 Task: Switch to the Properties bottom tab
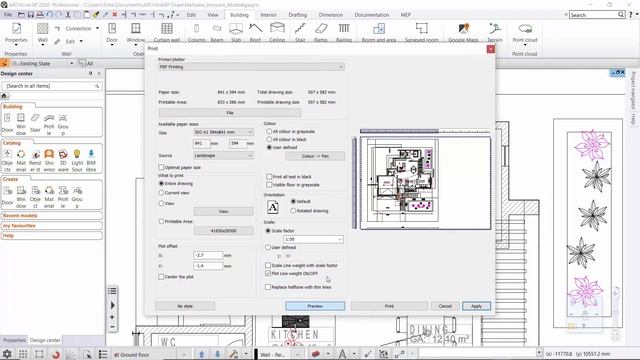coord(14,340)
